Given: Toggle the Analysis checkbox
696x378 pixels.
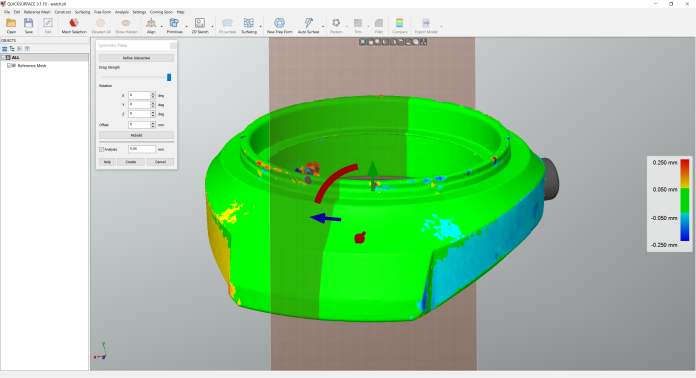Looking at the screenshot, I should coord(102,150).
